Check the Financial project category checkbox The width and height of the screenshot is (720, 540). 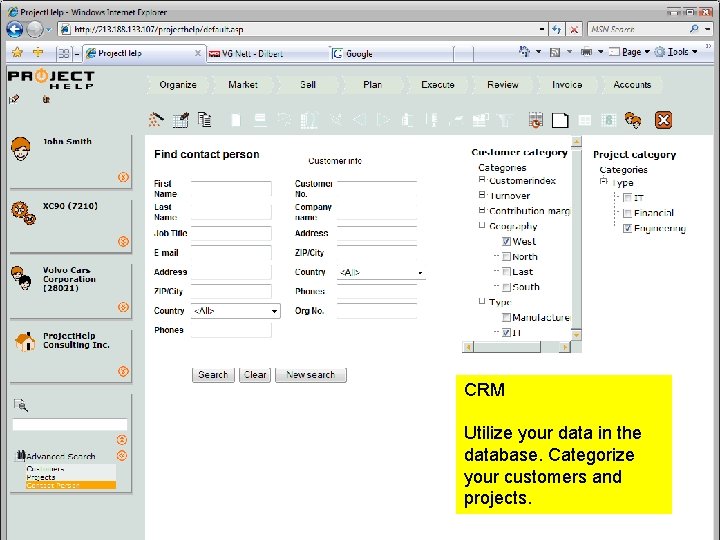[628, 213]
